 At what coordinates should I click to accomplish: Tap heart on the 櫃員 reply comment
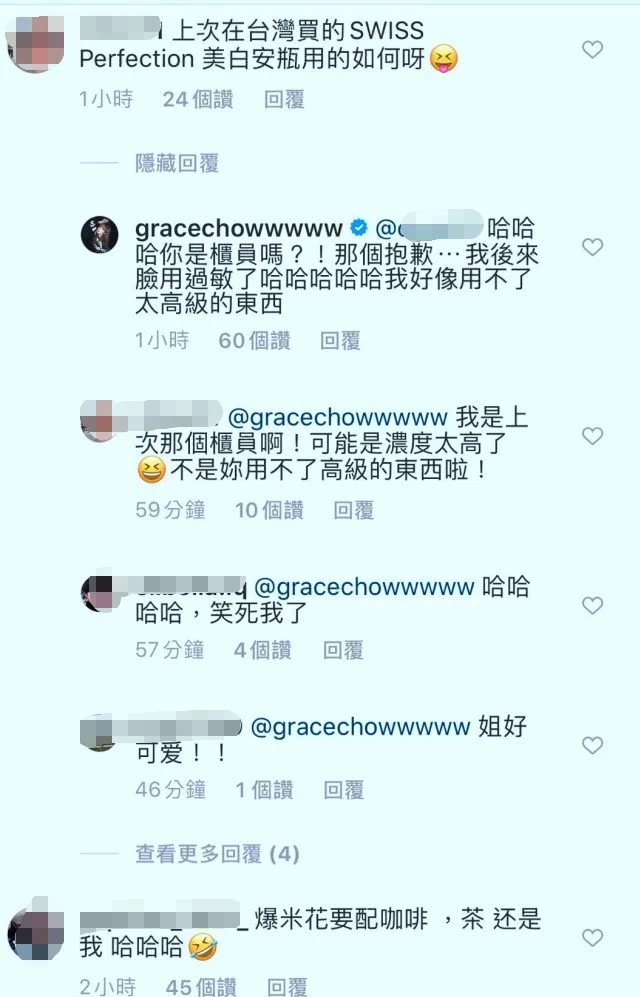(592, 436)
